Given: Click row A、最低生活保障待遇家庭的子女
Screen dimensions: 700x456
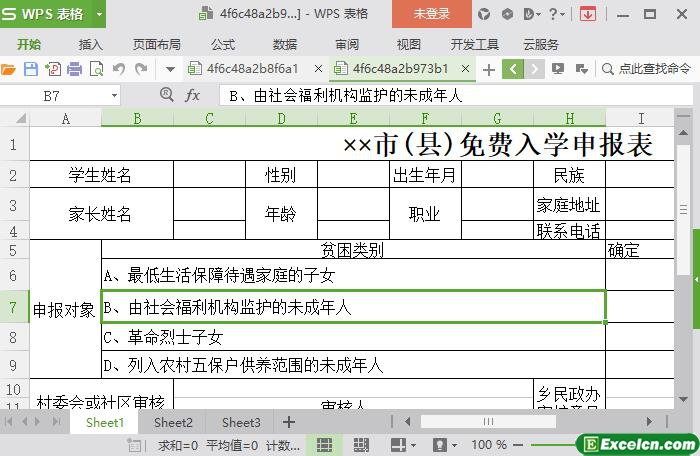Looking at the screenshot, I should [x=353, y=275].
